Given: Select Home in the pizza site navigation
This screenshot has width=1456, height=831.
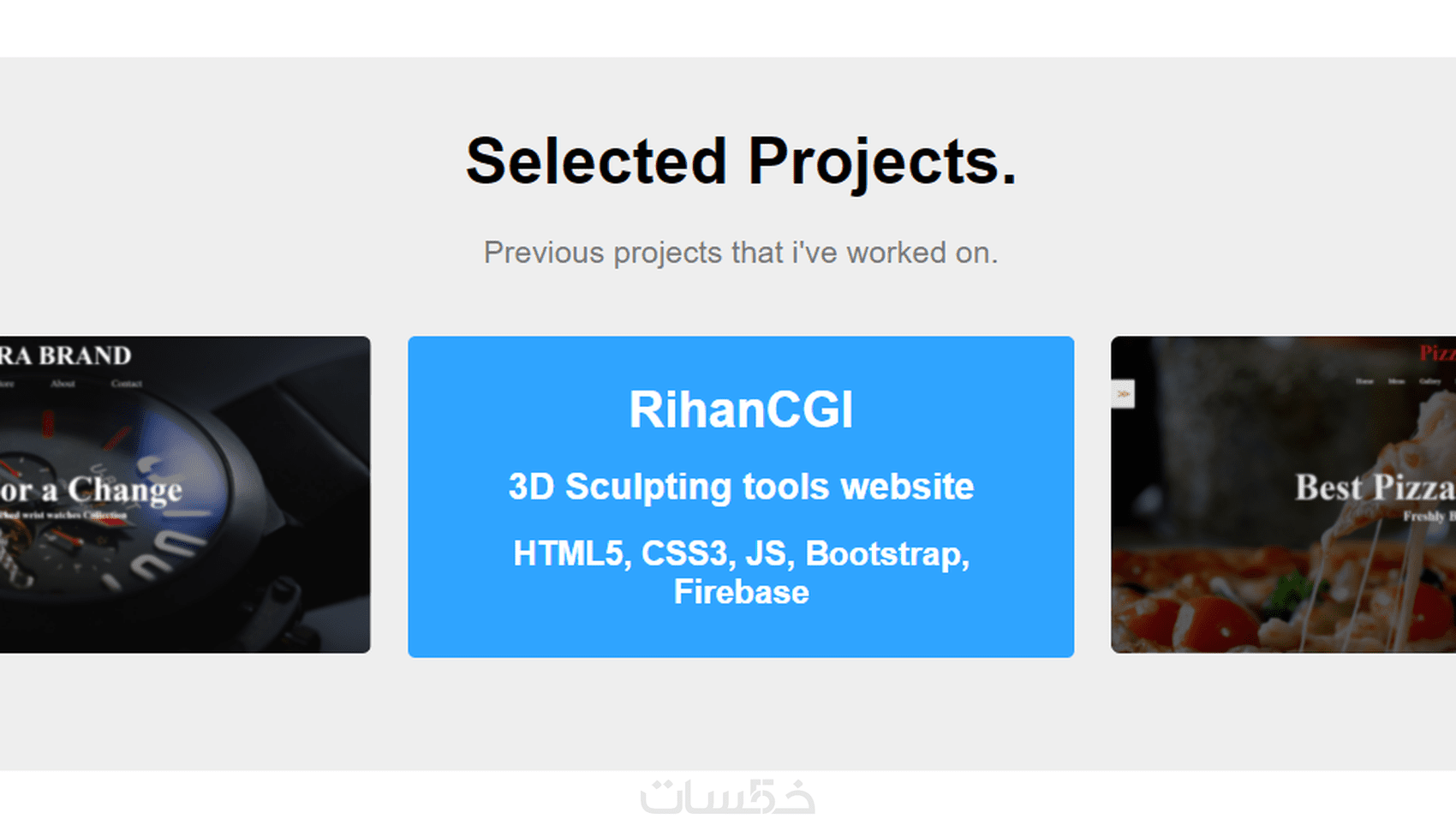Looking at the screenshot, I should point(1364,381).
